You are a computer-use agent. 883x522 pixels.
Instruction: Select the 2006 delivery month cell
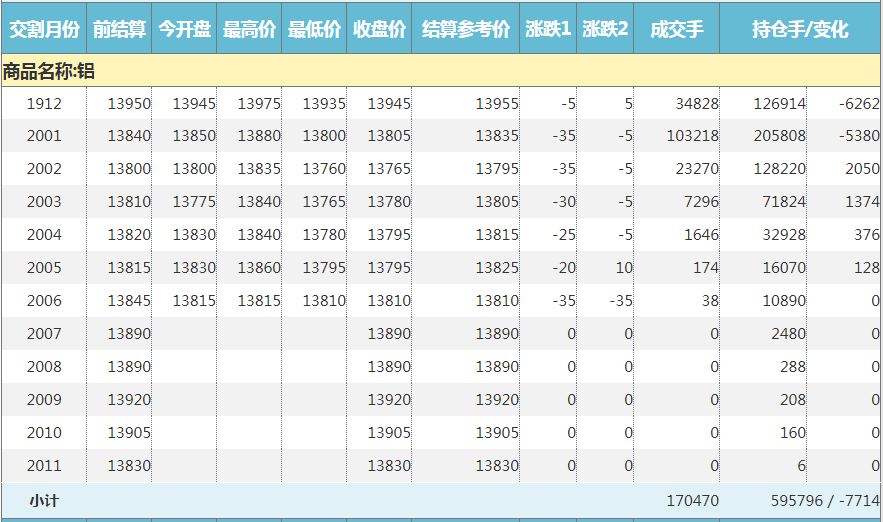tap(44, 301)
